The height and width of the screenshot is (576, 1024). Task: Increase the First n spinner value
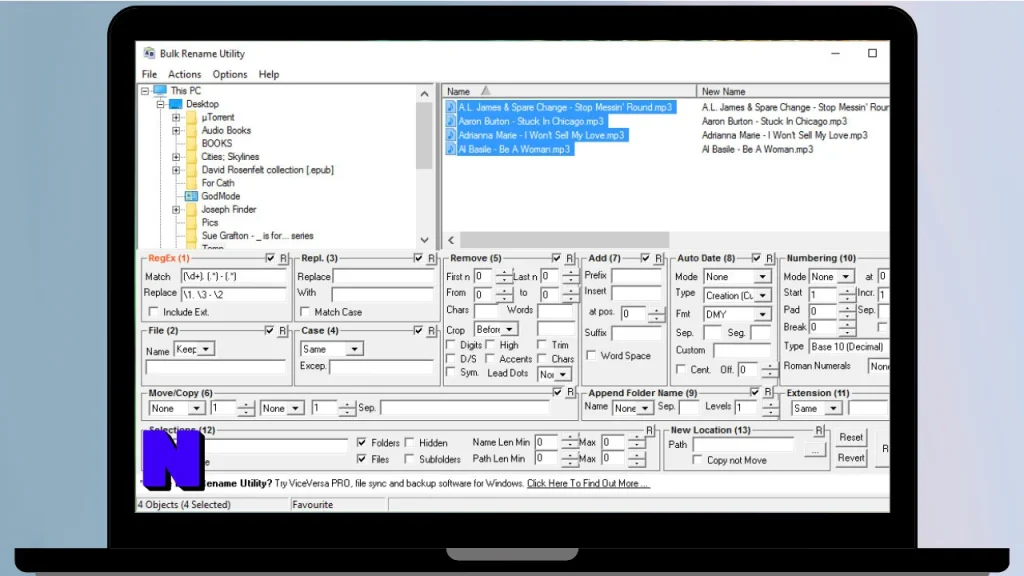point(504,273)
